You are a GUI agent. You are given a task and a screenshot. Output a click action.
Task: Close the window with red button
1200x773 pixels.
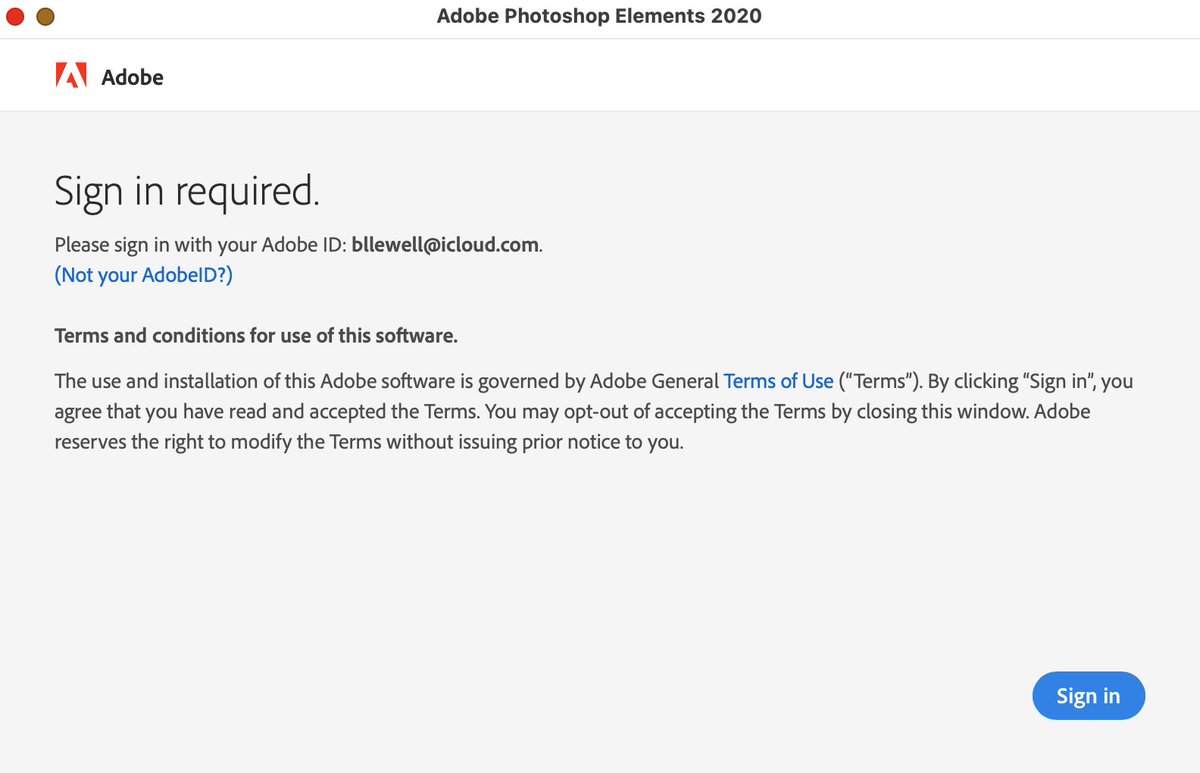pos(15,16)
